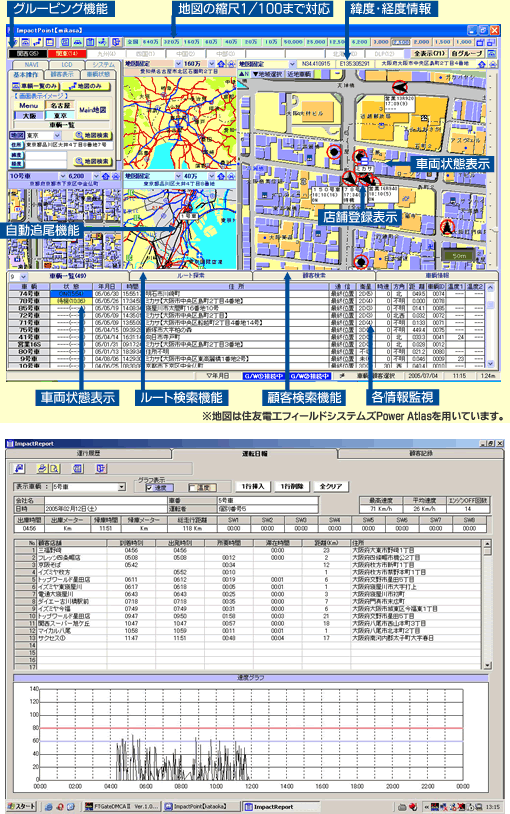The width and height of the screenshot is (510, 814).
Task: Toggle the red 関東(14) group button
Action: (66, 53)
